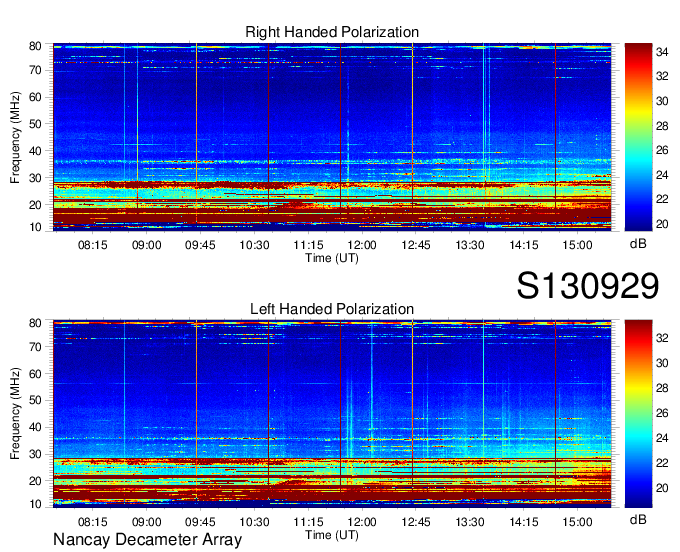Click 13:30 time tick on Left Handed plot

(x=470, y=522)
